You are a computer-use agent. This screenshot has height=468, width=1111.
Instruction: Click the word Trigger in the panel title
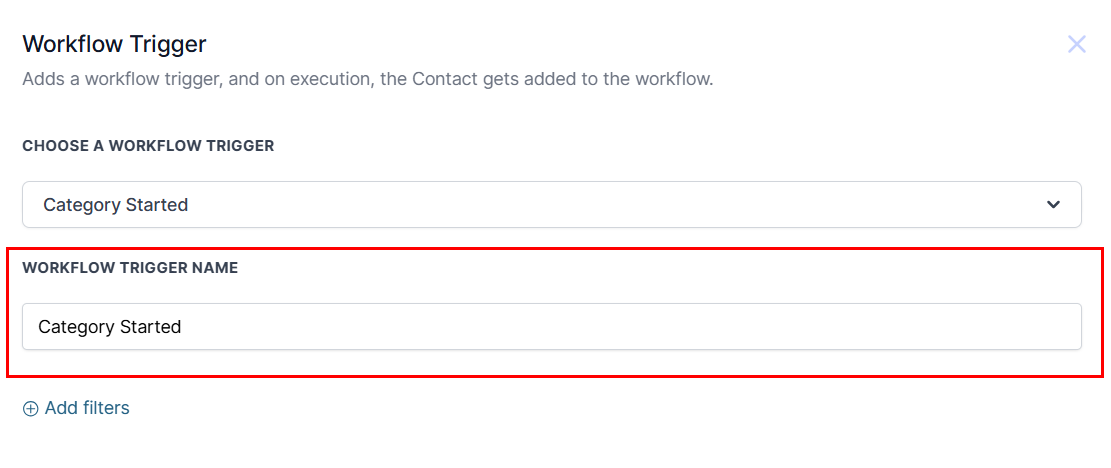[x=169, y=45]
